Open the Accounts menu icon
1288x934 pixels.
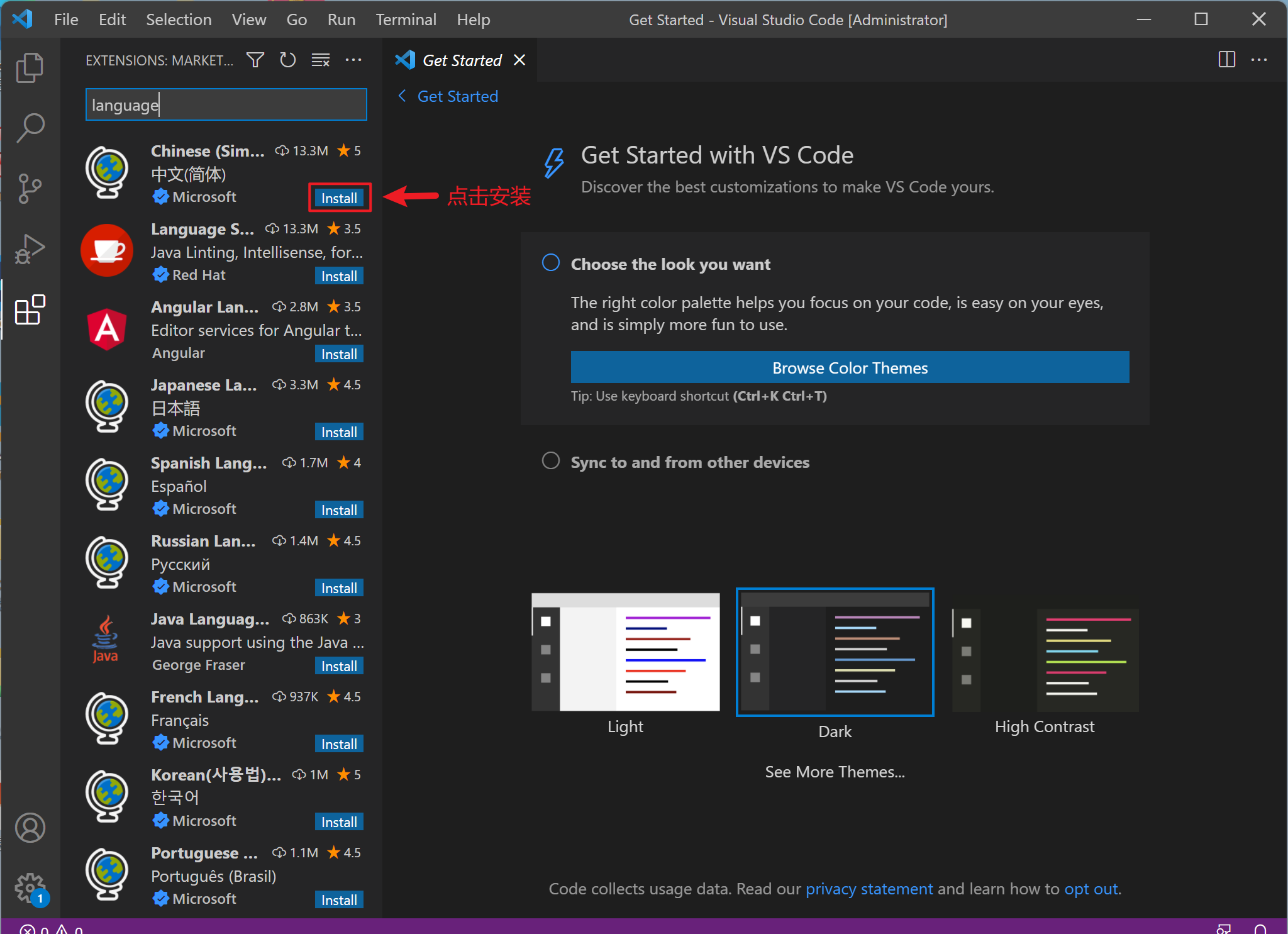coord(30,828)
